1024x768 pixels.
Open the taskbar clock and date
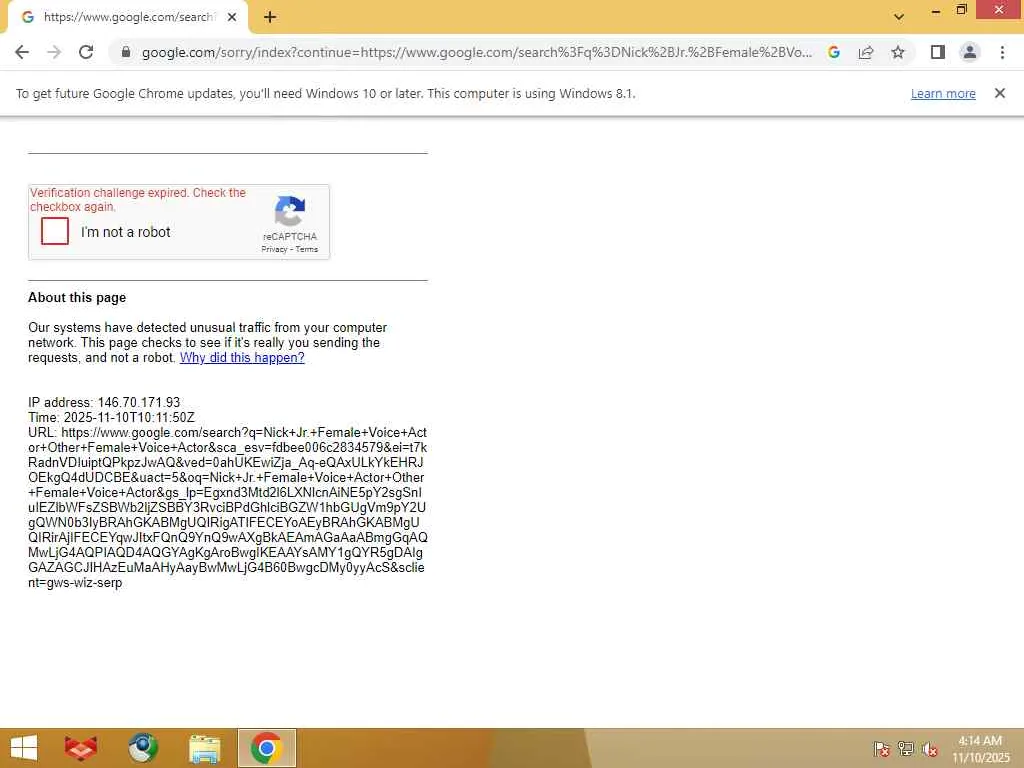coord(980,749)
